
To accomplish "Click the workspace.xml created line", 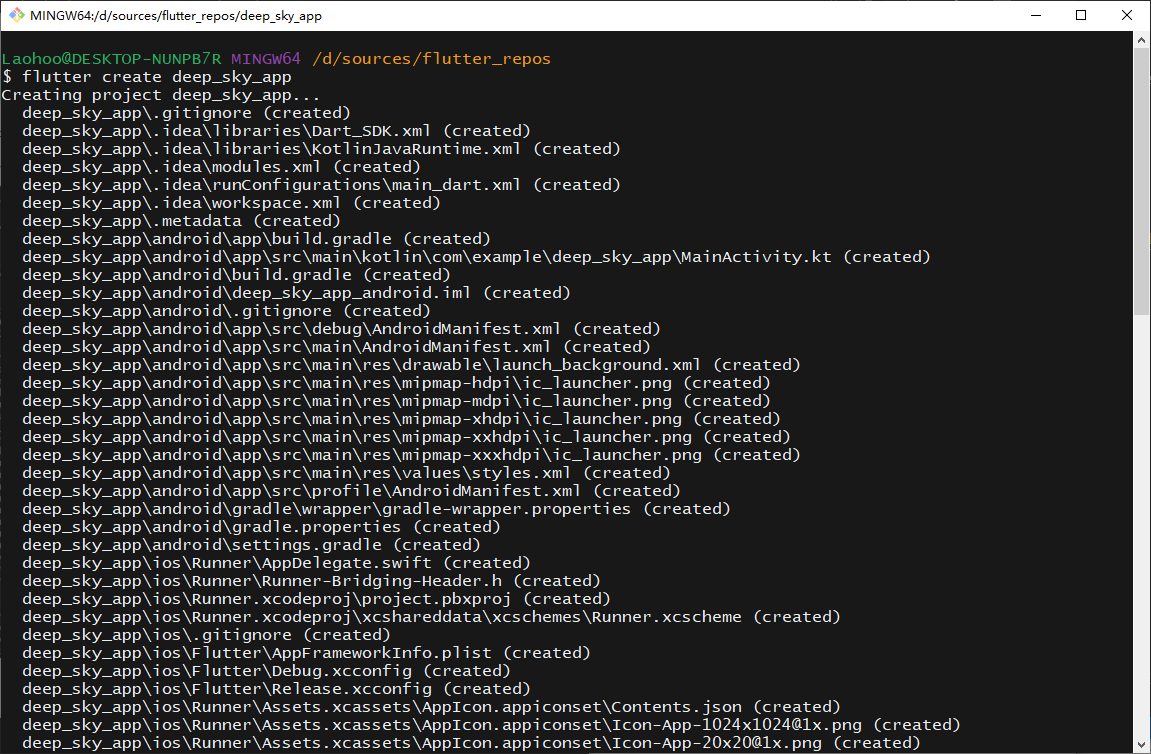I will pyautogui.click(x=231, y=203).
